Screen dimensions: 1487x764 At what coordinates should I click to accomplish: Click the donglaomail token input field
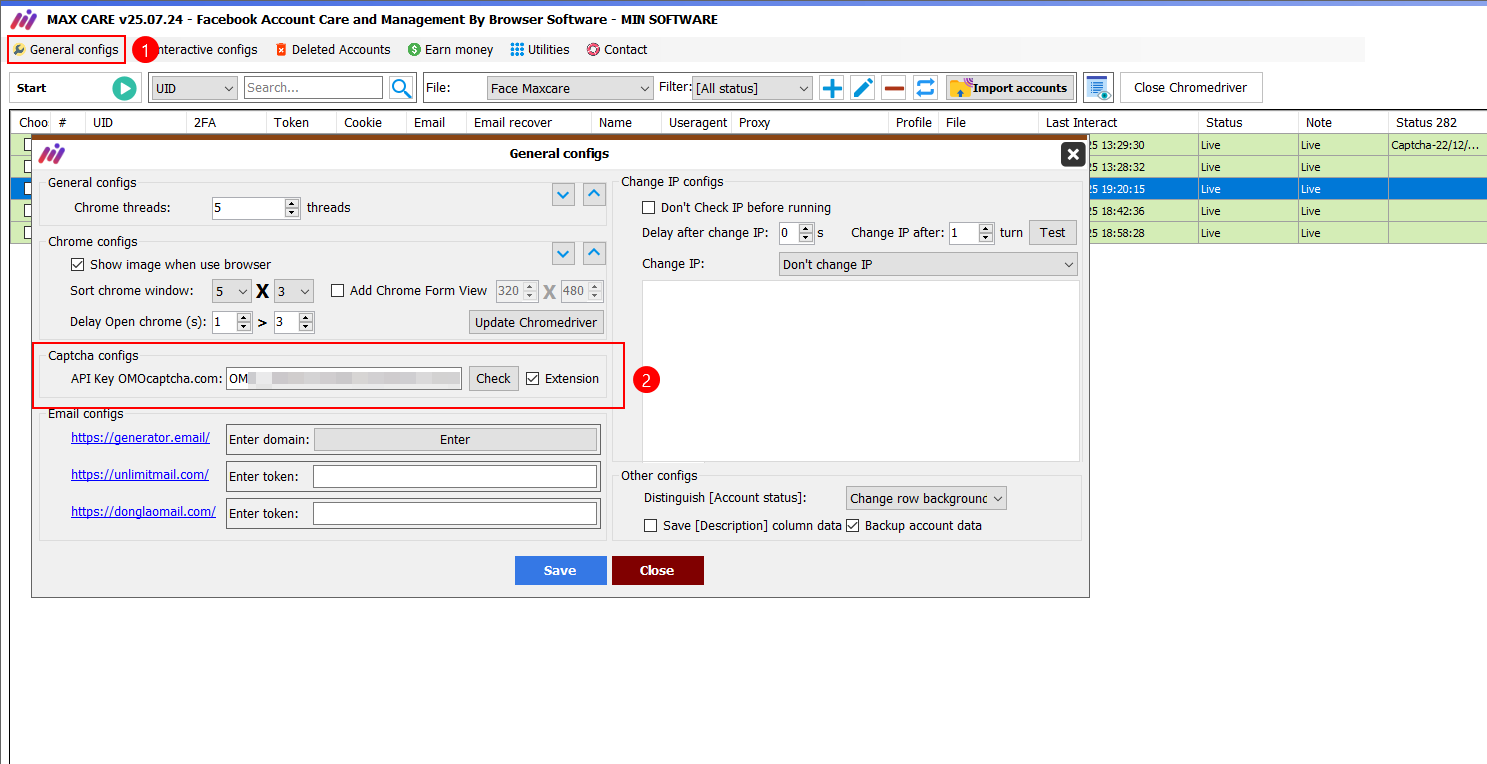[455, 514]
